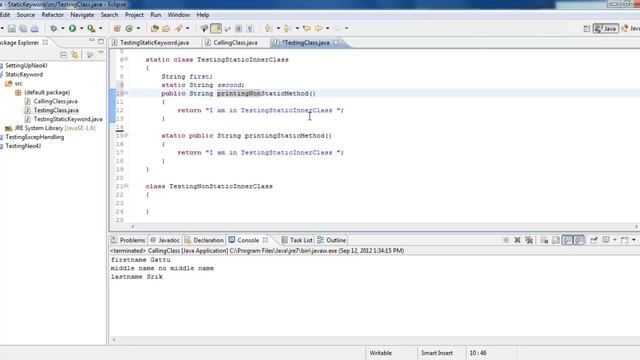Viewport: 640px width, 360px height.
Task: Open the Task List view tab
Action: click(297, 240)
